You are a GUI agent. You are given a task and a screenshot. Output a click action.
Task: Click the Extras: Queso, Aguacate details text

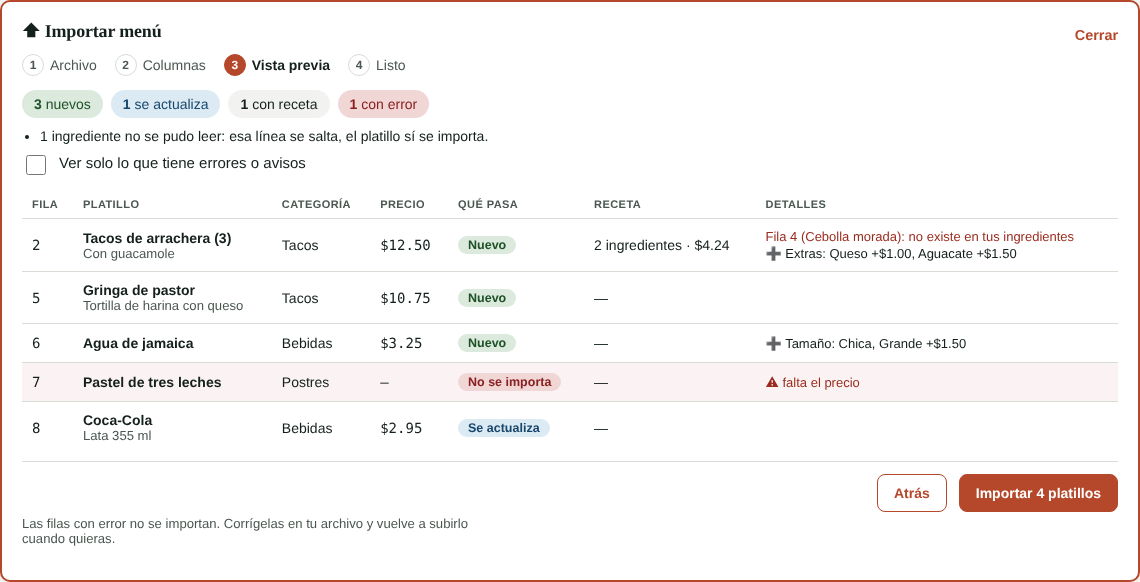(x=901, y=254)
